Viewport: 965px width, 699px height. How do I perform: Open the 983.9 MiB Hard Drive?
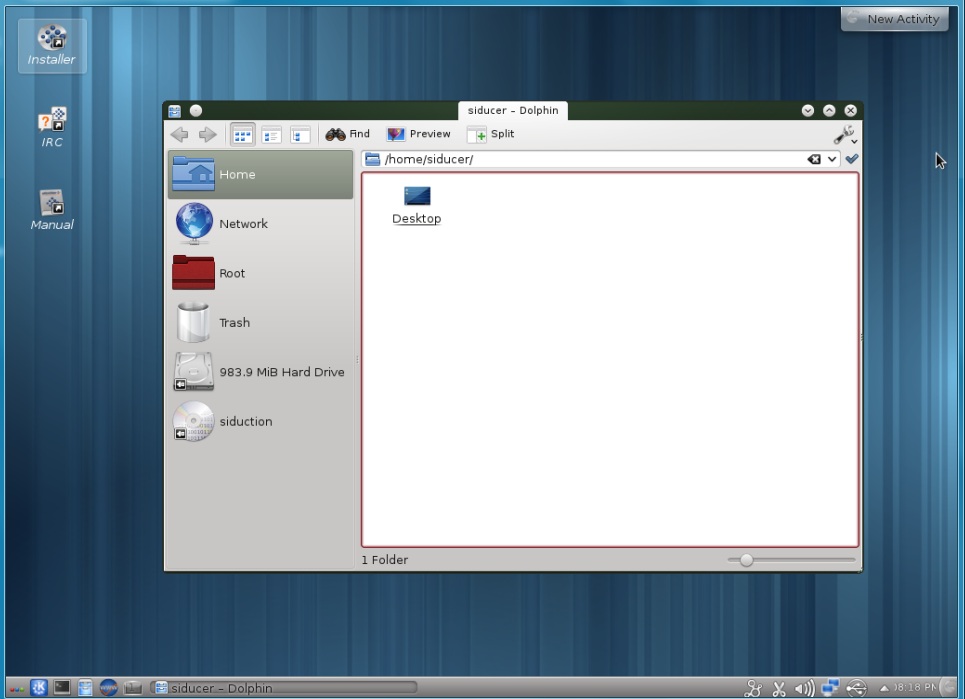[260, 372]
